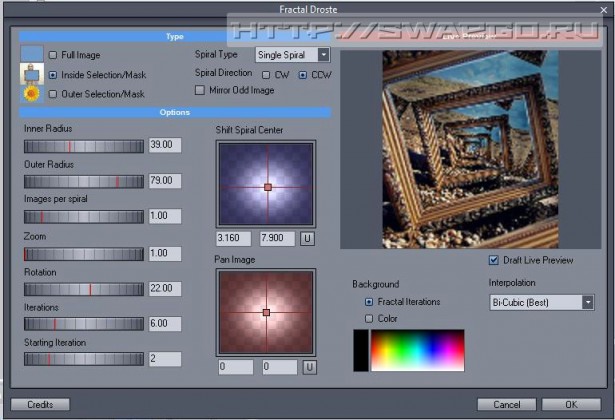Click the Inside Selection/Mask picture icon
The height and width of the screenshot is (420, 615).
[32, 74]
